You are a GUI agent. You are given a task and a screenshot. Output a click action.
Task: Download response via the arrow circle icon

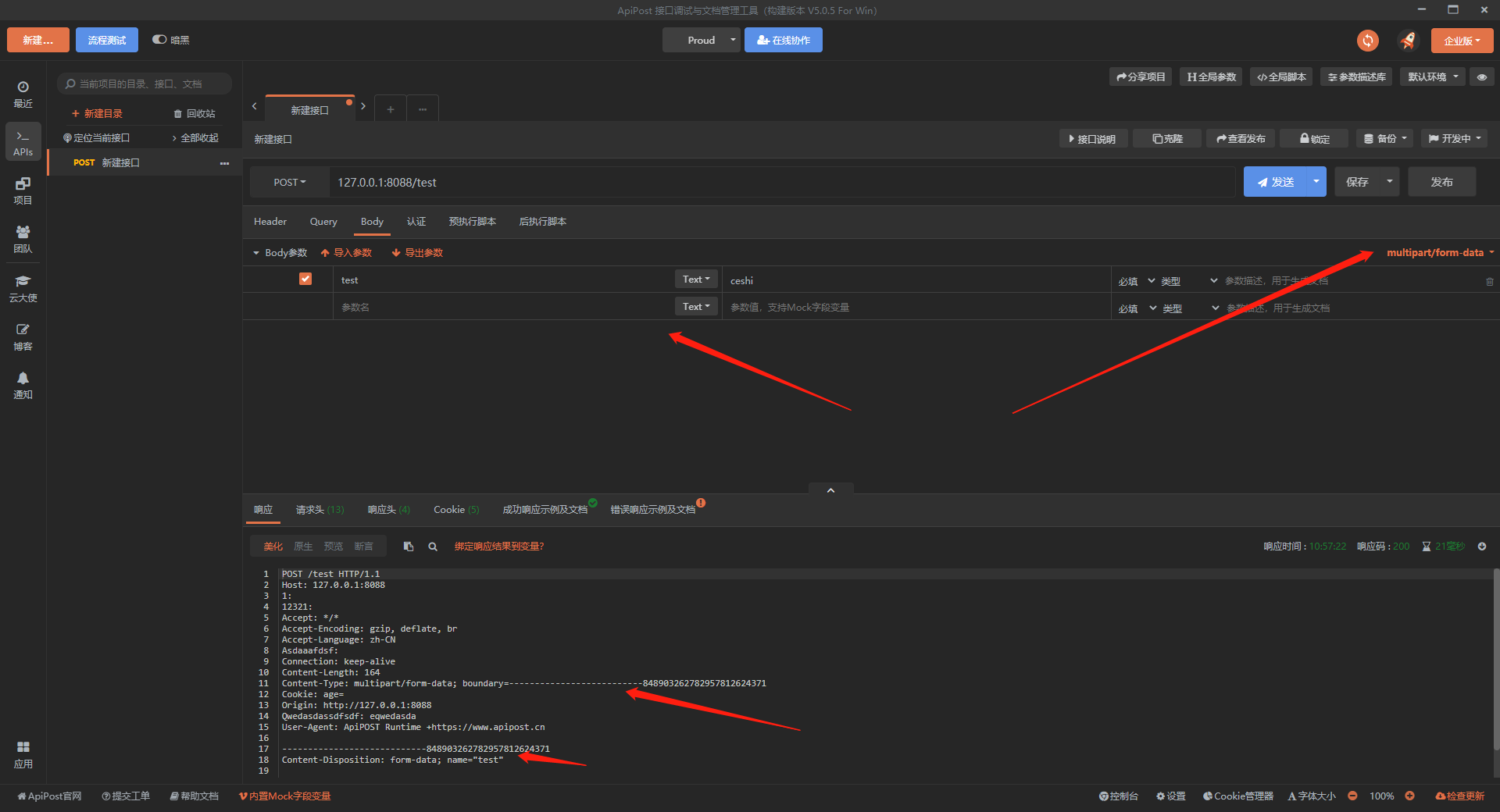pyautogui.click(x=1482, y=547)
